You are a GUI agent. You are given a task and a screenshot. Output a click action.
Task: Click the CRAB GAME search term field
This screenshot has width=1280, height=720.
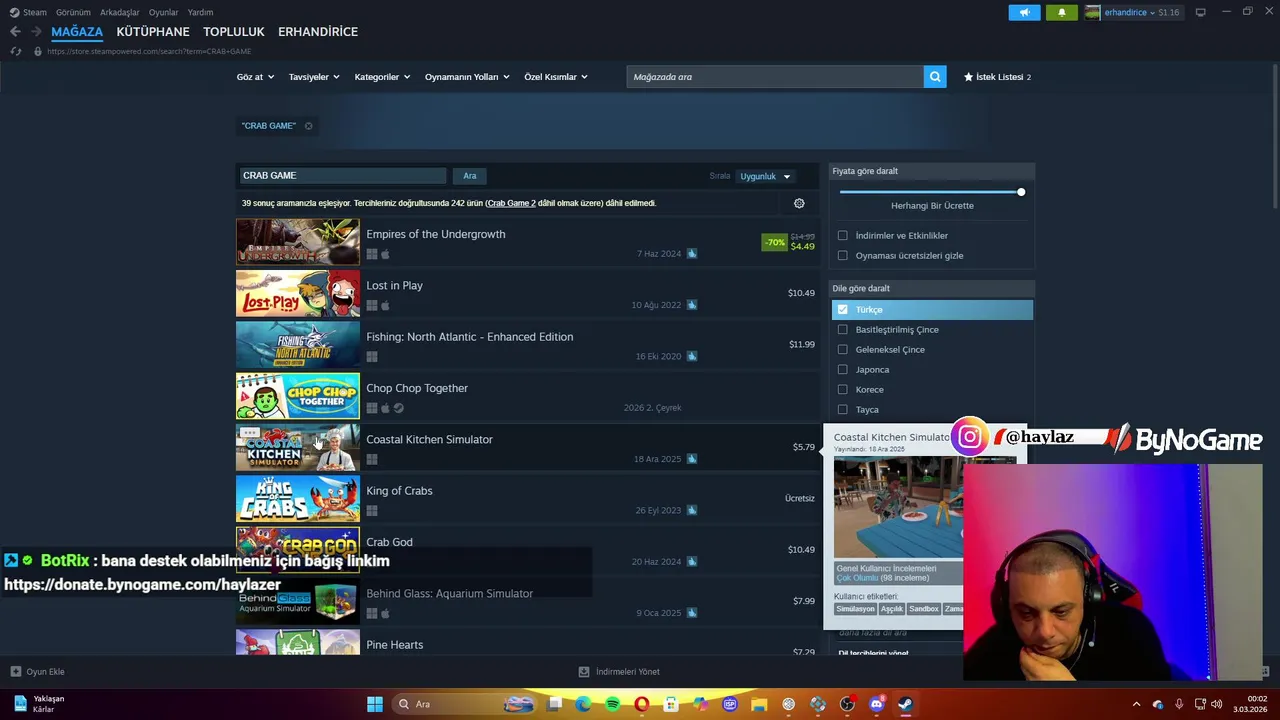[342, 176]
